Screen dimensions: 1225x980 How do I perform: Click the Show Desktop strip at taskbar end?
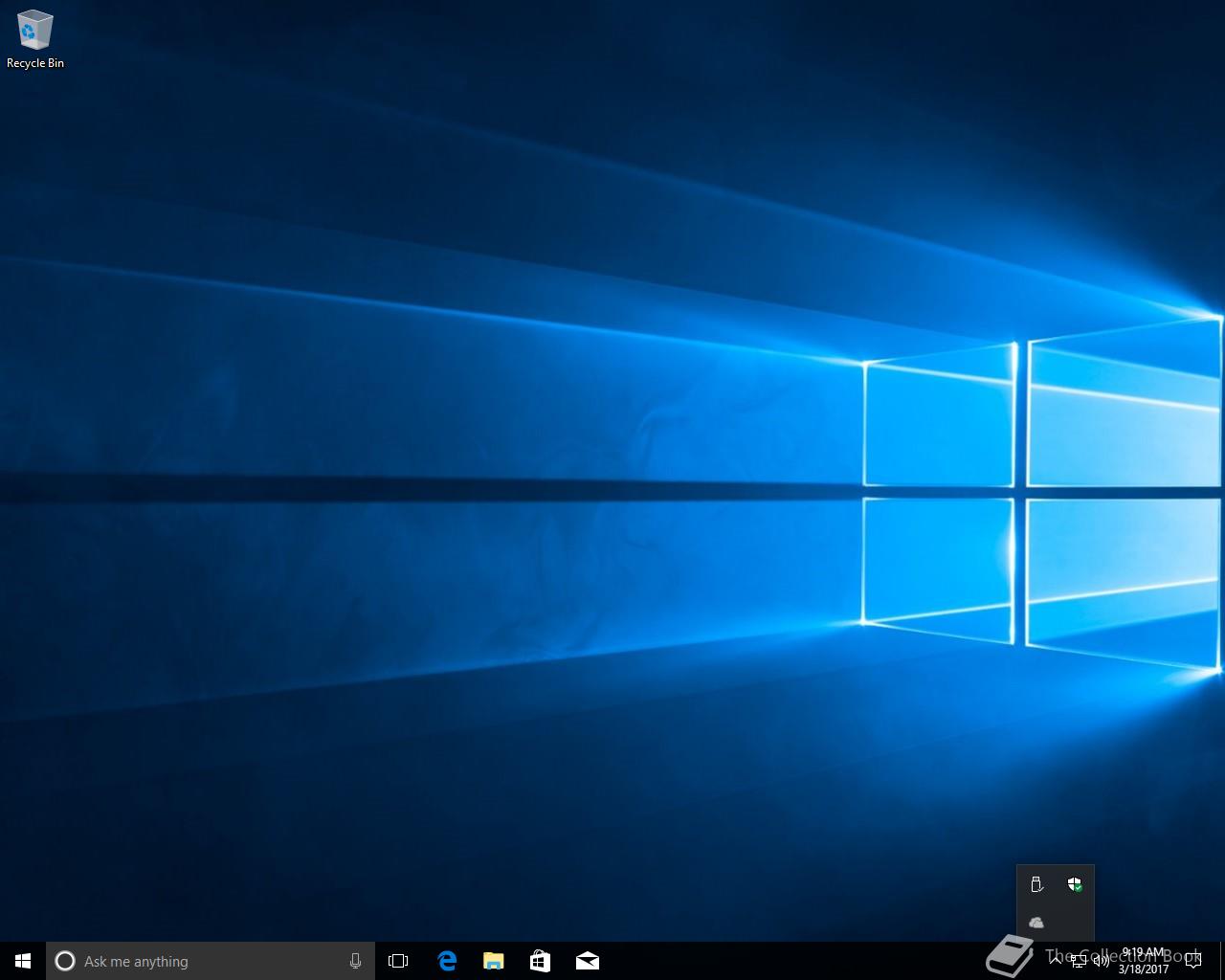[1222, 961]
